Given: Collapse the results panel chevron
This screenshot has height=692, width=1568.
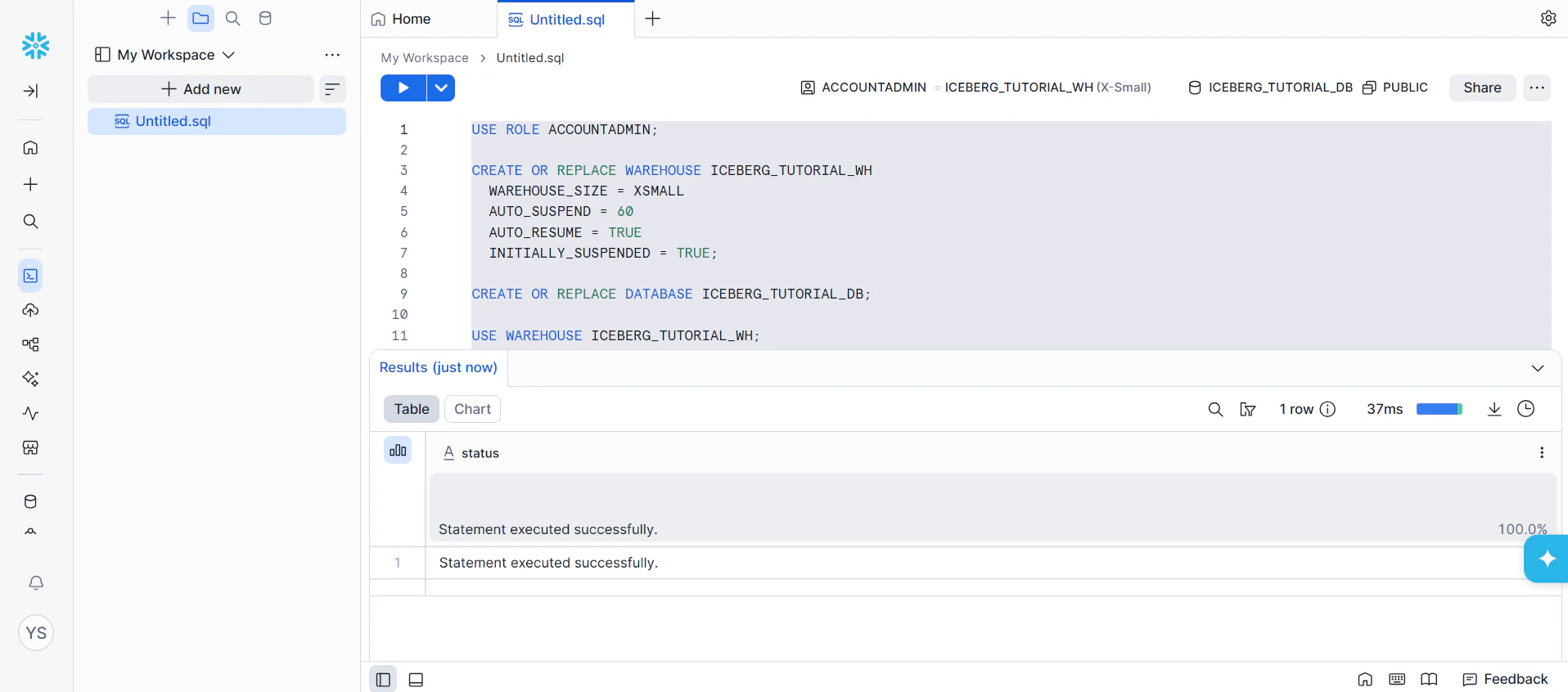Looking at the screenshot, I should click(1538, 368).
